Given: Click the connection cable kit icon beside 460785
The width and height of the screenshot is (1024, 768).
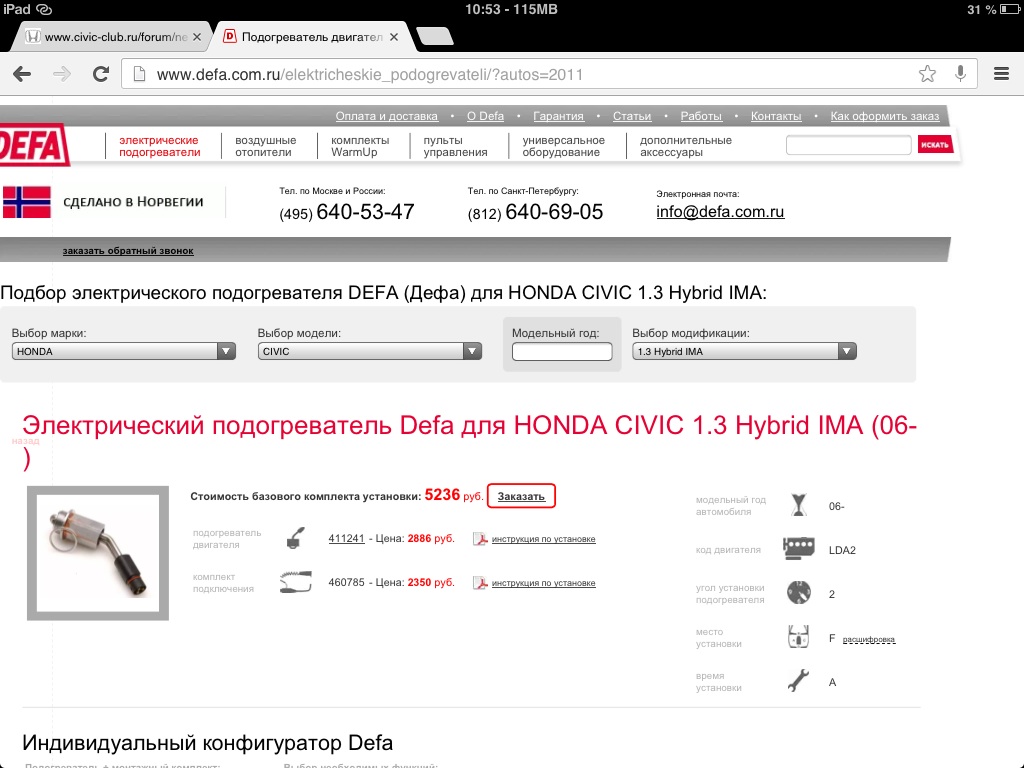Looking at the screenshot, I should 296,582.
